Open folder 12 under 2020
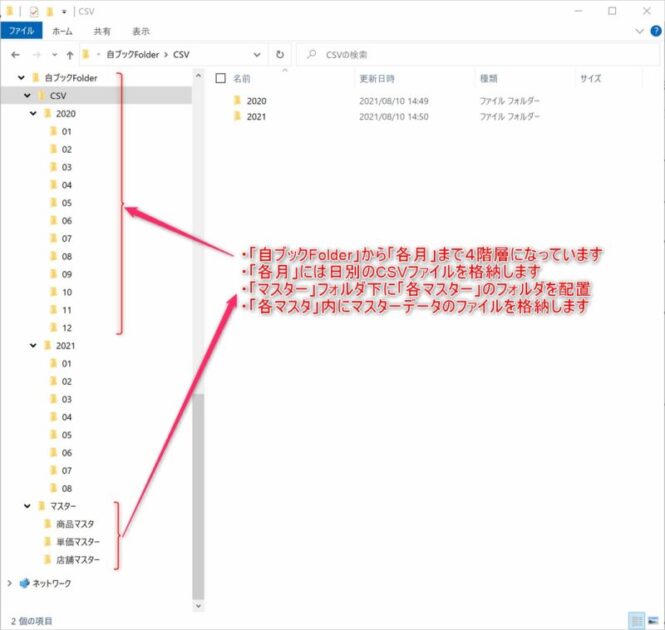Viewport: 665px width, 630px height. point(67,328)
